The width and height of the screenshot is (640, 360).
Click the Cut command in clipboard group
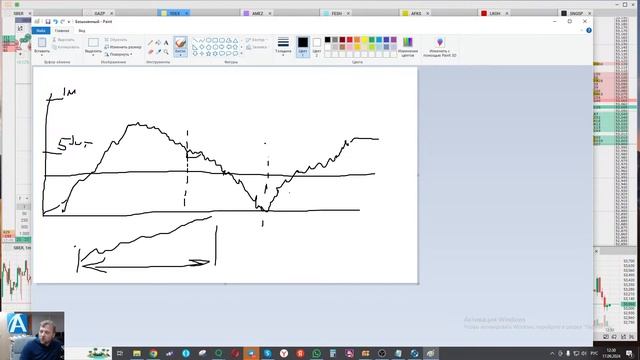tap(64, 40)
